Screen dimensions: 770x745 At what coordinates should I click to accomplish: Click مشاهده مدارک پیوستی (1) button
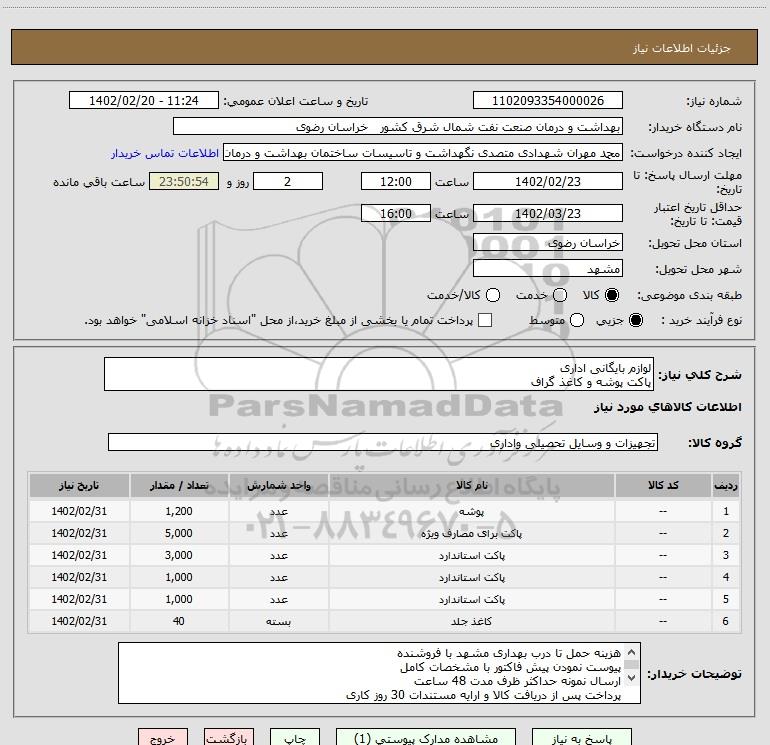point(426,737)
